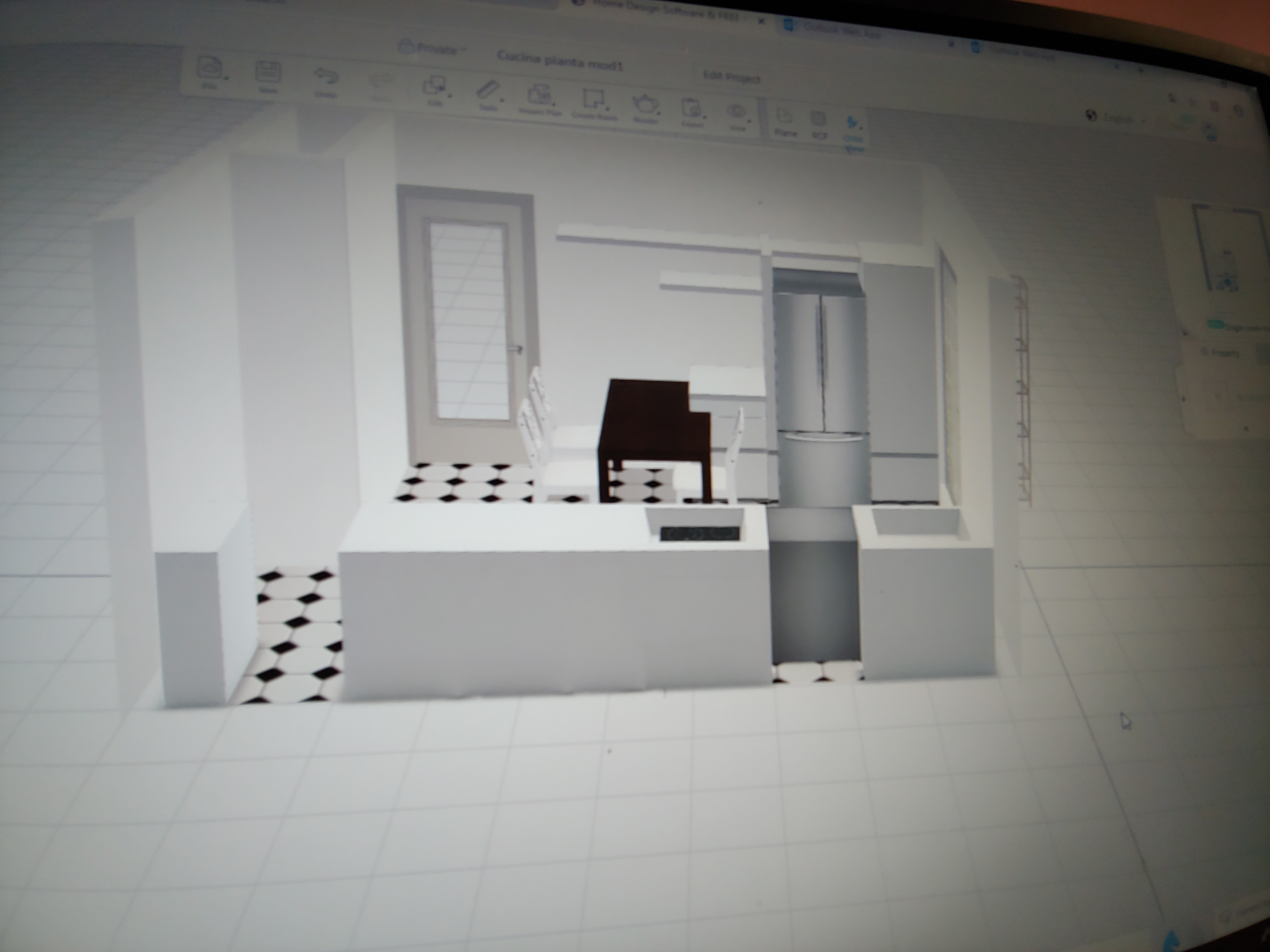
Task: Open the Import Plan tool
Action: tap(540, 100)
